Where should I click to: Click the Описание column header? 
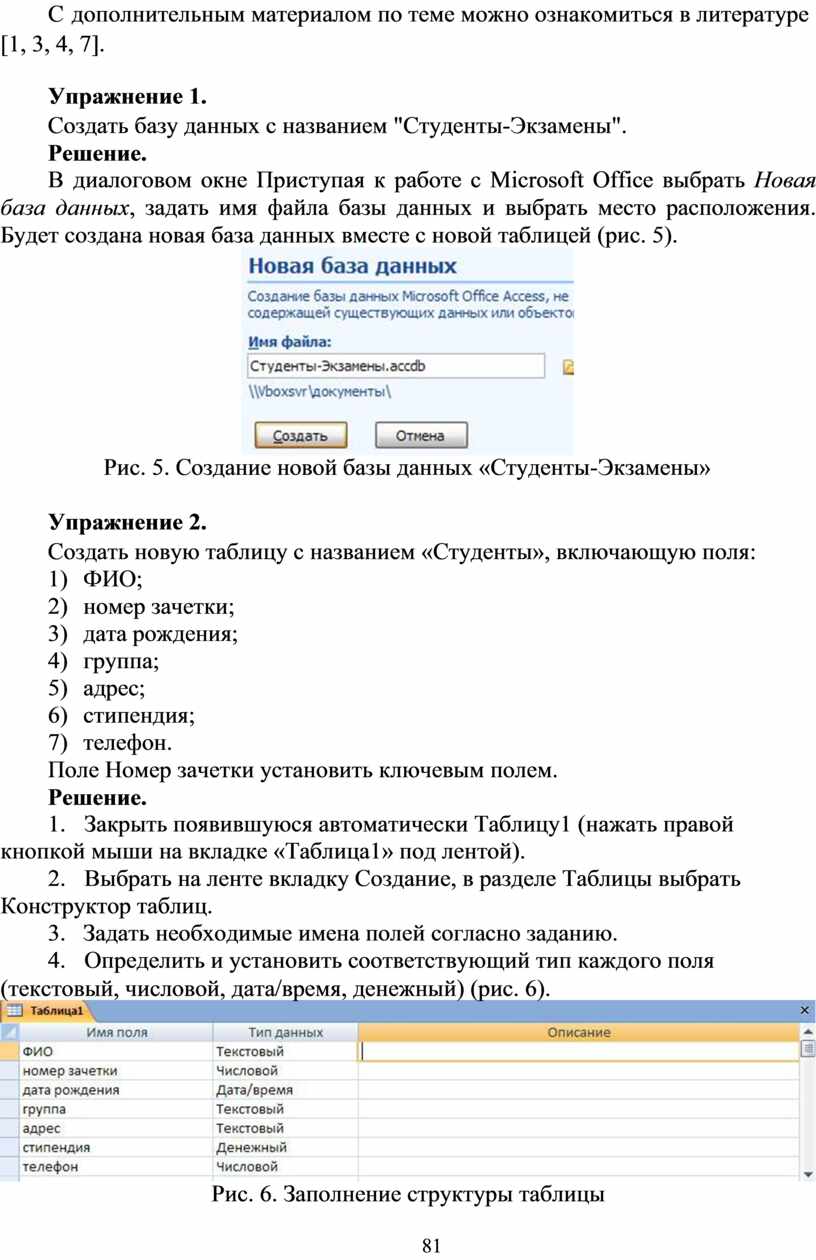[579, 1032]
